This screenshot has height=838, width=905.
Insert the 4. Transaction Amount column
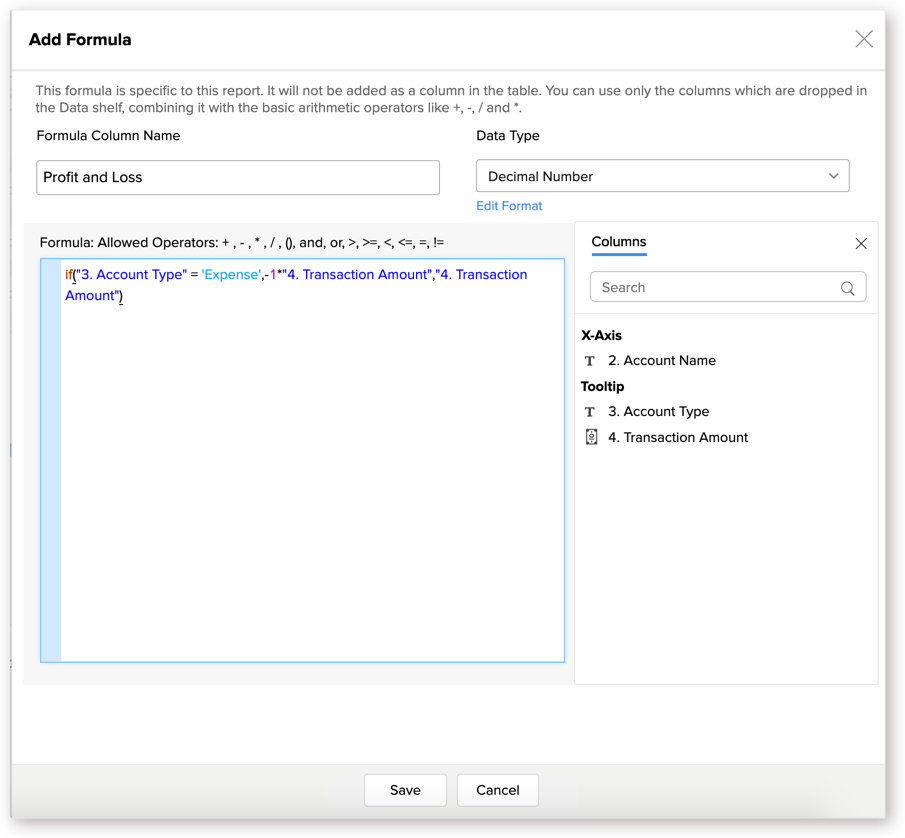point(677,437)
